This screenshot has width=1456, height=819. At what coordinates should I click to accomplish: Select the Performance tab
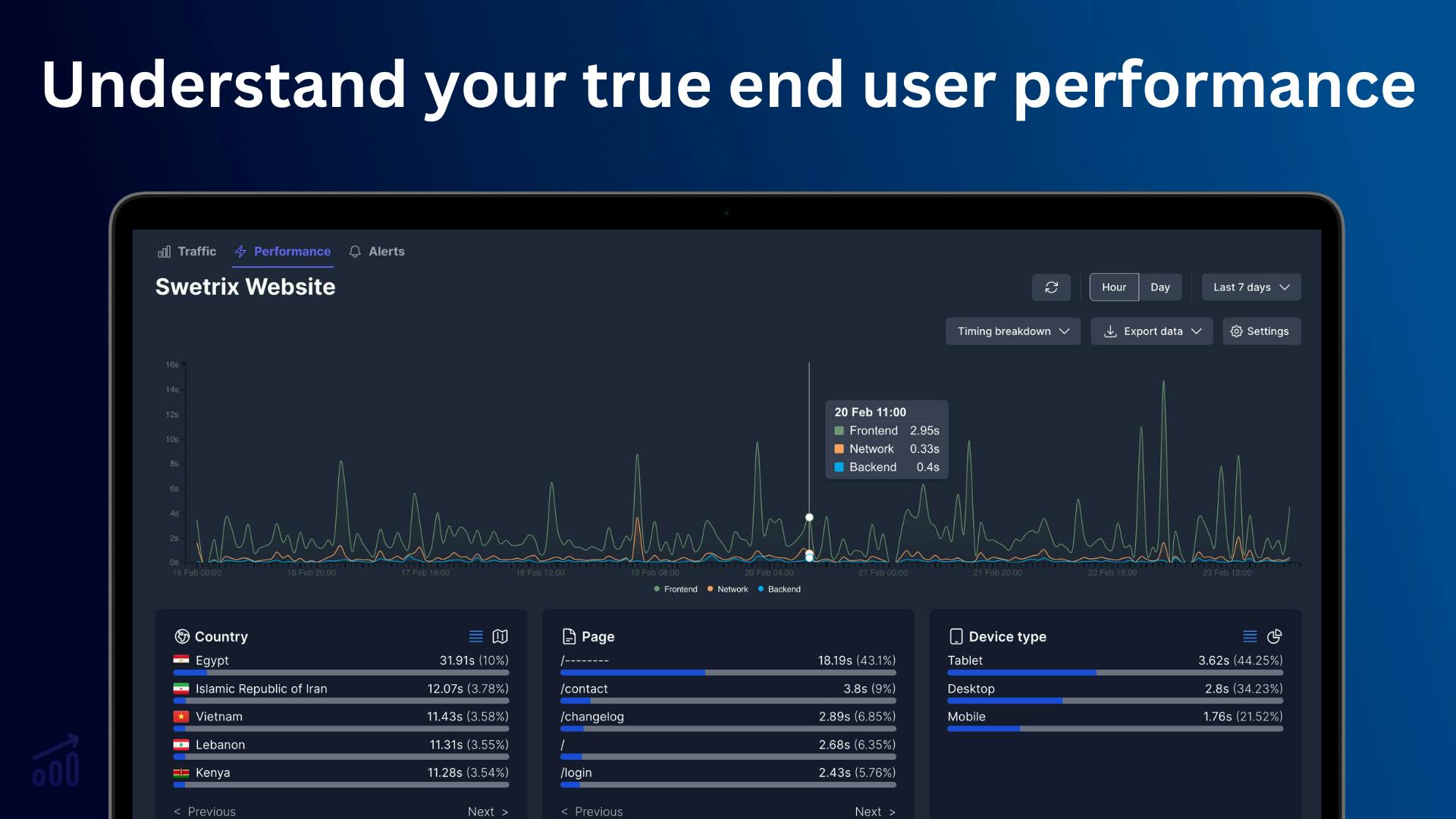(292, 251)
